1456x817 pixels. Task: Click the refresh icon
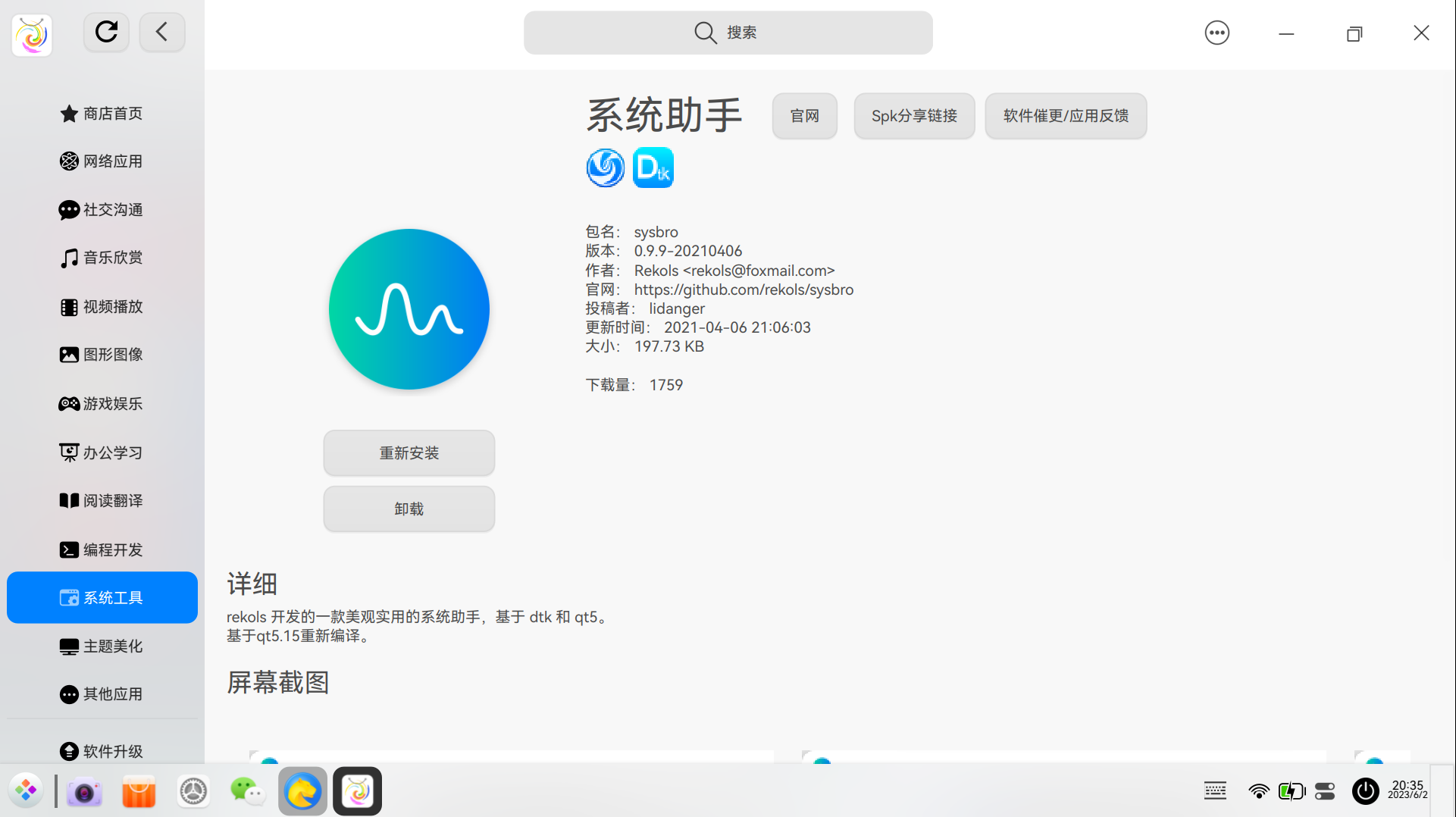pyautogui.click(x=105, y=32)
